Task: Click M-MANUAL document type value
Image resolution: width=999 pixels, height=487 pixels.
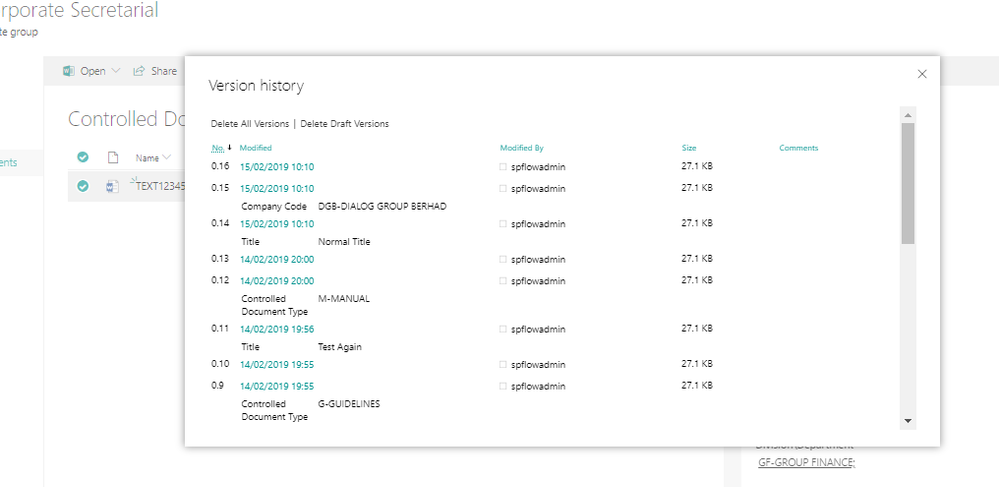Action: tap(343, 298)
